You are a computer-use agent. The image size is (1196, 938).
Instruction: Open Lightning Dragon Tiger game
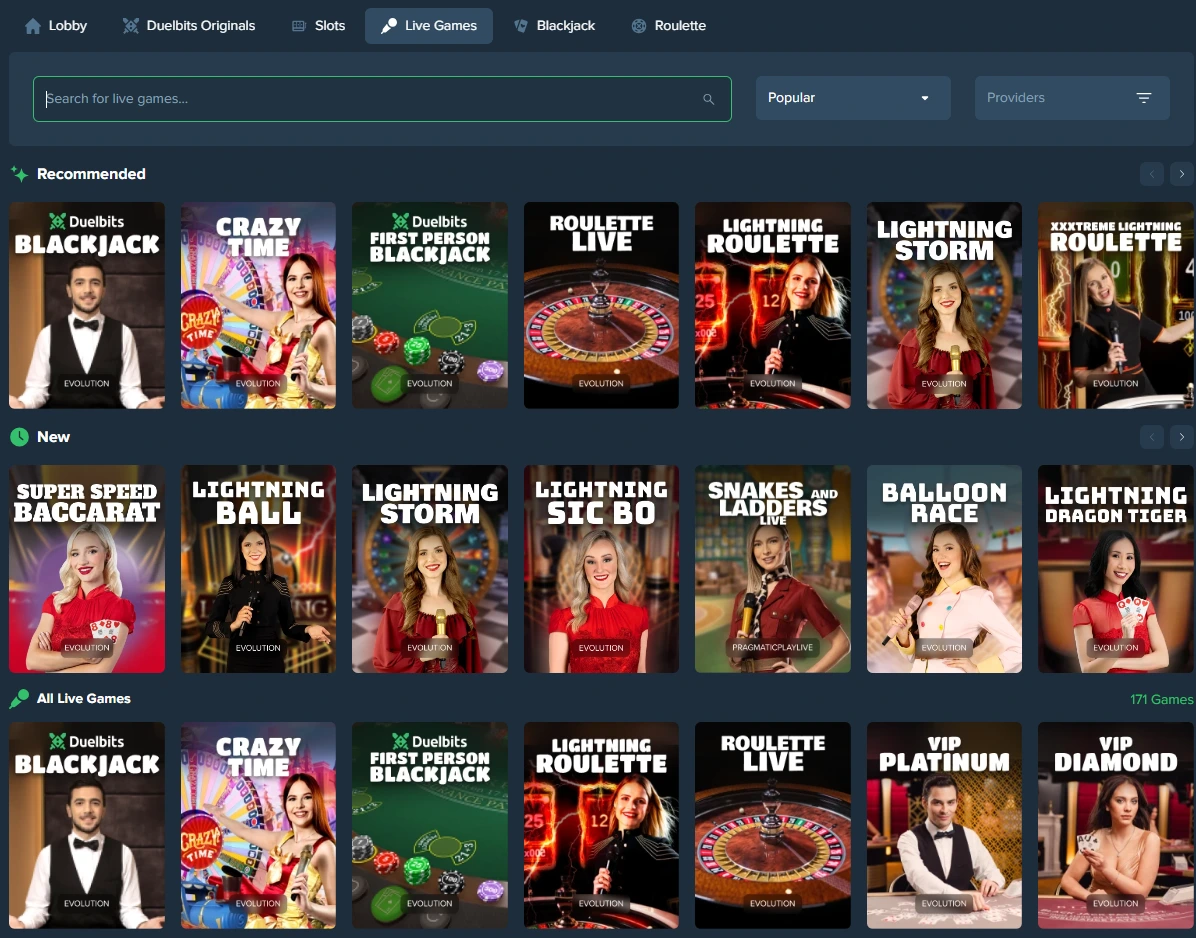(1116, 569)
